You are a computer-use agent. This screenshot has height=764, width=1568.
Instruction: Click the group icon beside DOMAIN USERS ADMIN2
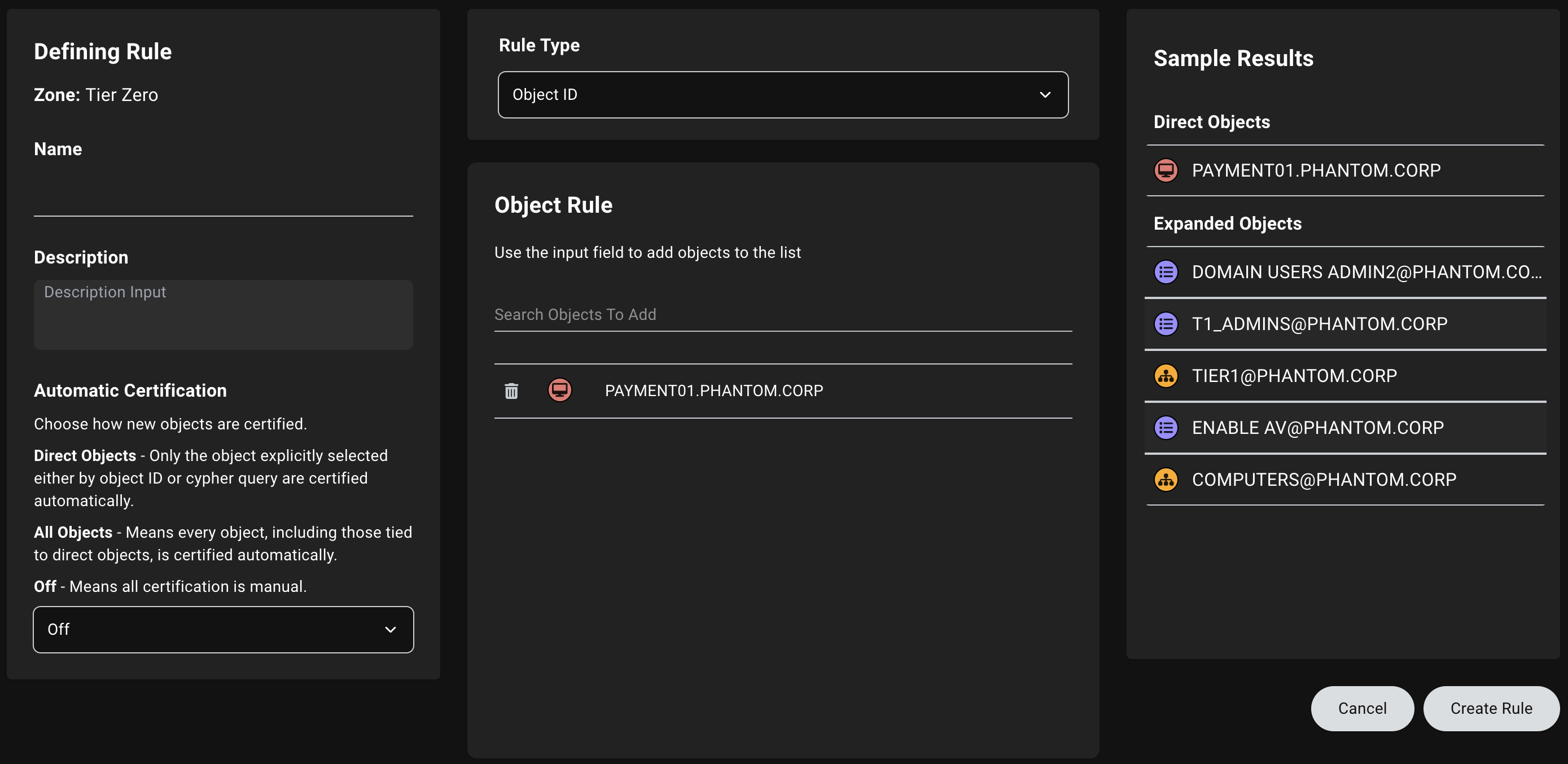[1166, 272]
